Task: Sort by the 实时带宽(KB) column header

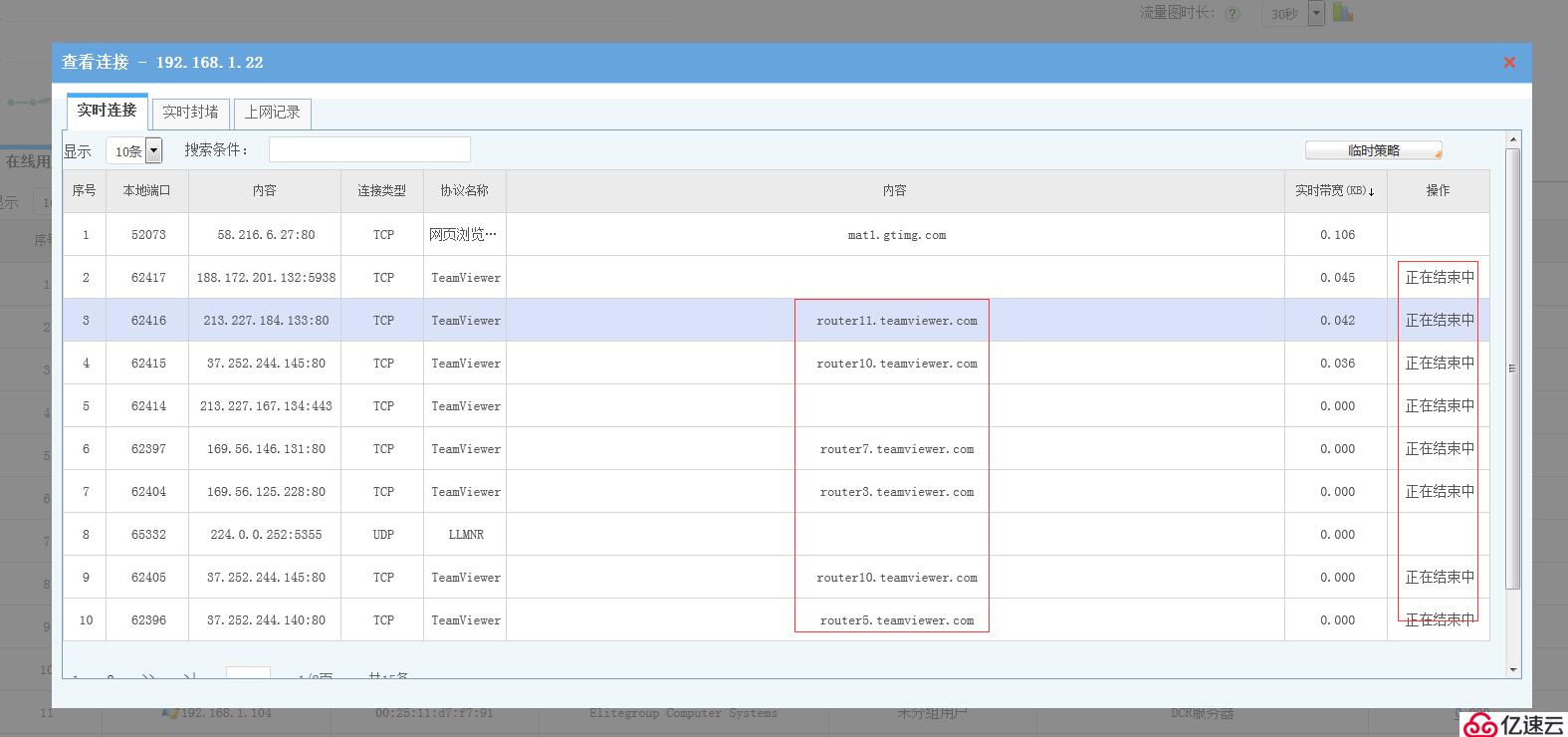Action: pos(1335,190)
